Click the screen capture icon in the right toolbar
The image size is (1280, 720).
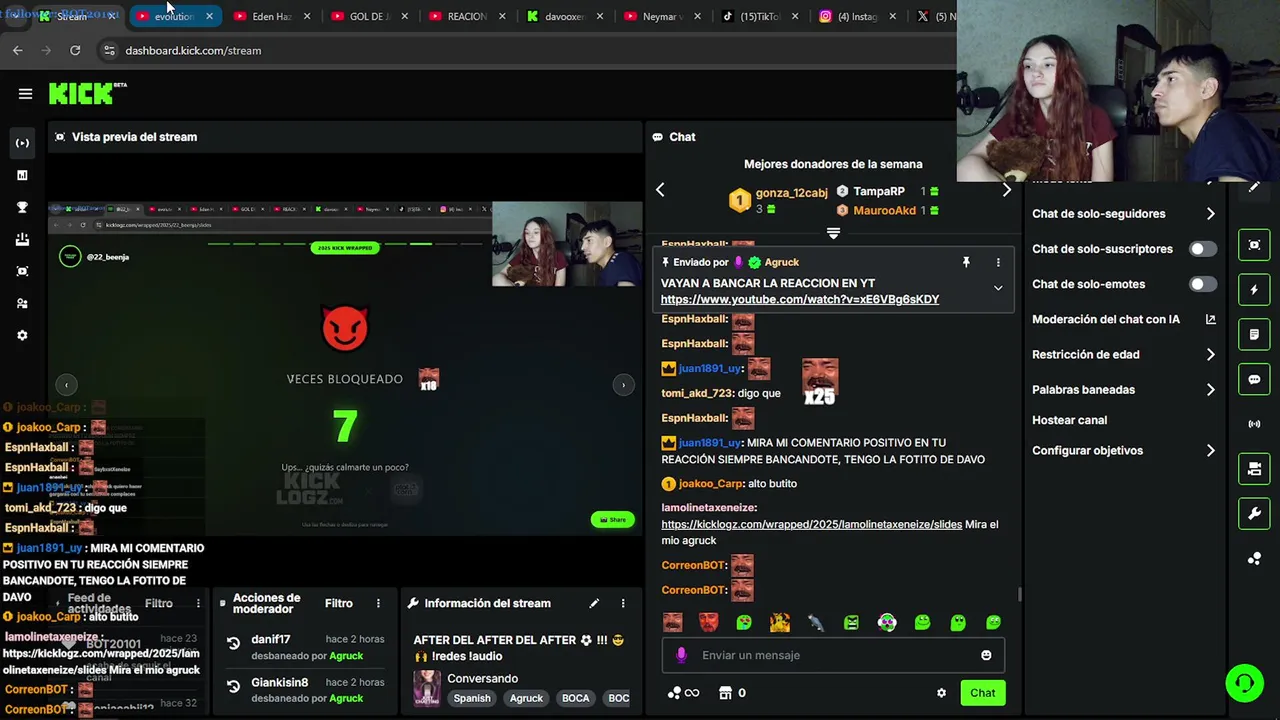coord(1254,245)
